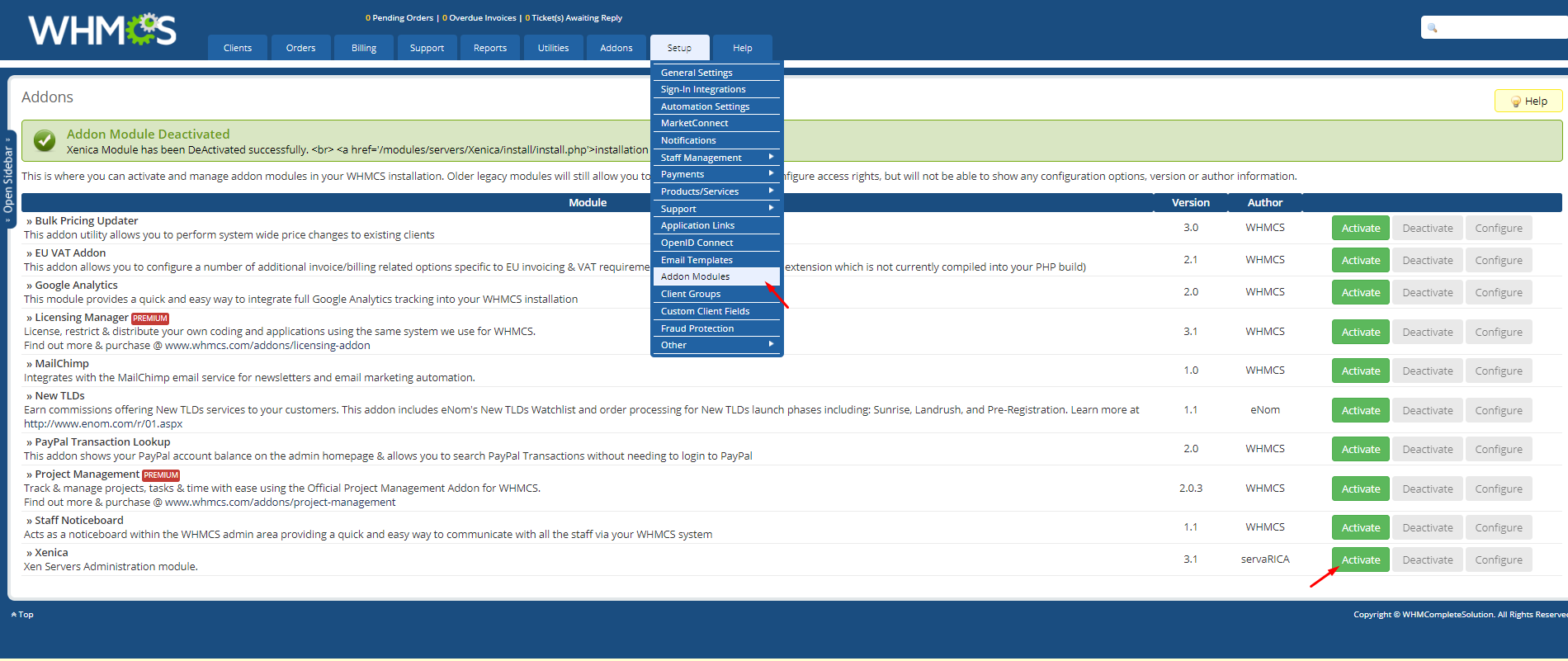This screenshot has width=1568, height=661.
Task: Click the Pending Orders link
Action: pyautogui.click(x=399, y=17)
